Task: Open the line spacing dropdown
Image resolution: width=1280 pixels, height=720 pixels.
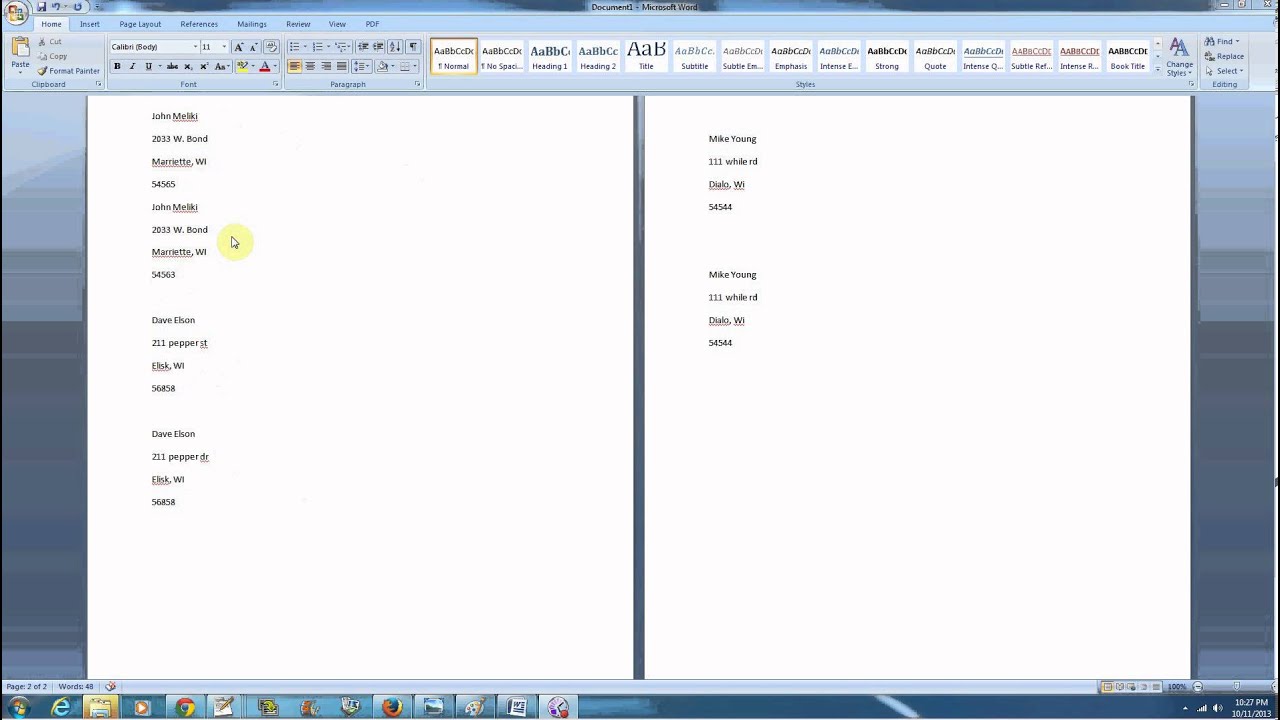Action: click(x=361, y=67)
